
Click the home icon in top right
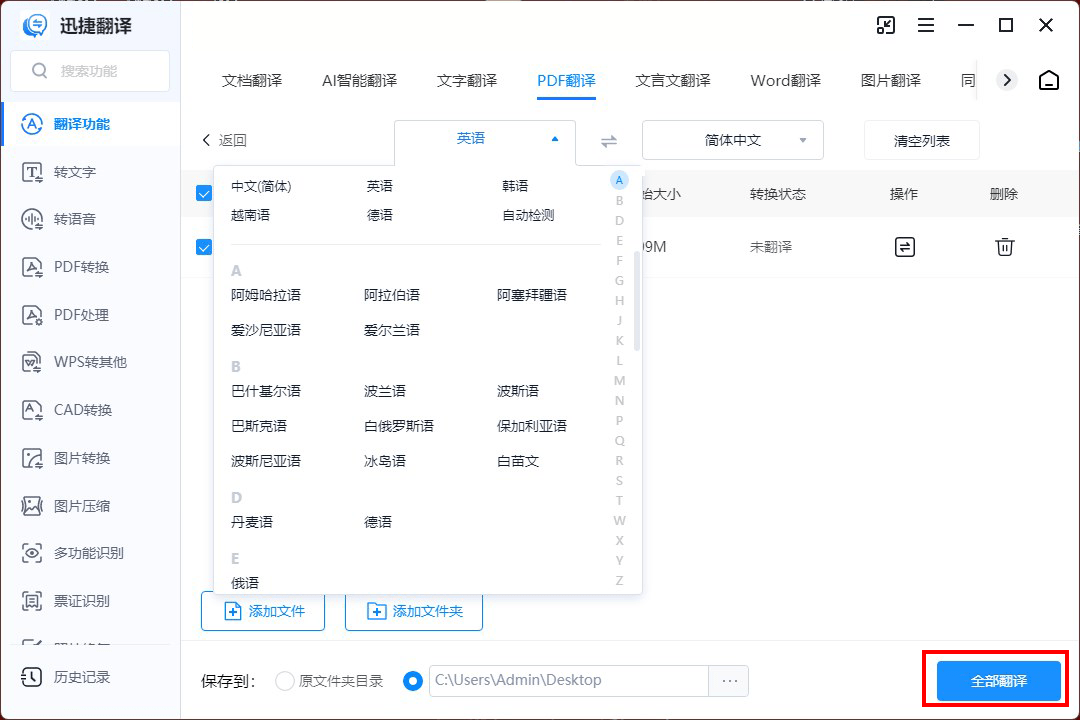pos(1048,81)
